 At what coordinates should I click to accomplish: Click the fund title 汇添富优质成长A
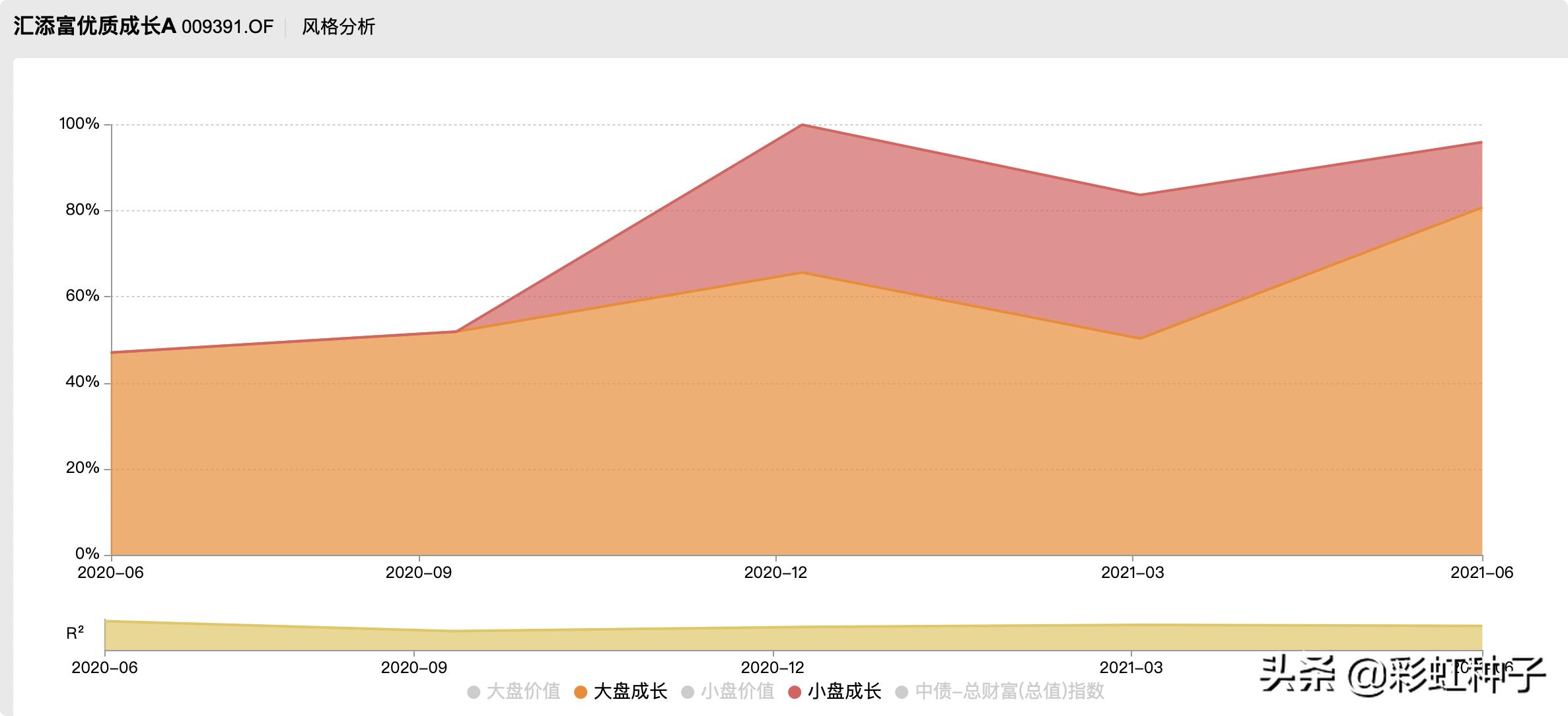pos(94,26)
